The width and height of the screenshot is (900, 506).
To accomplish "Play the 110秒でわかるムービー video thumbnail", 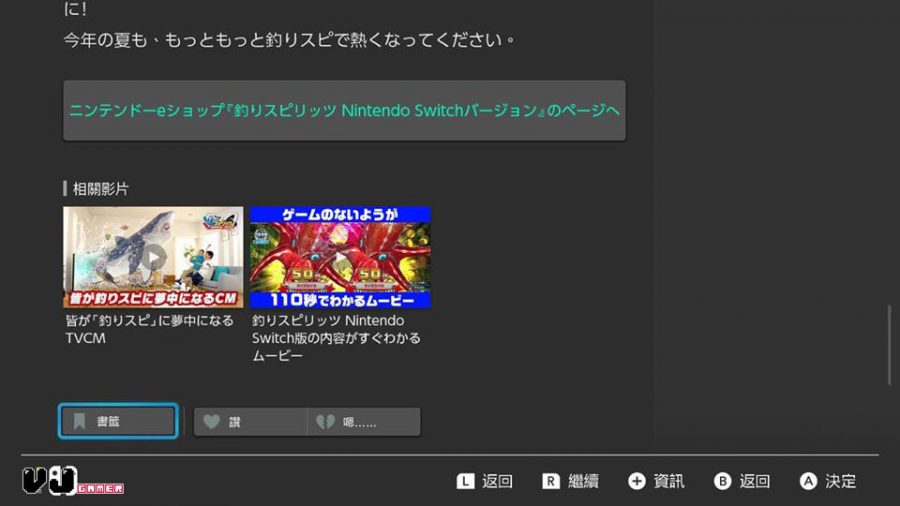I will tap(340, 257).
